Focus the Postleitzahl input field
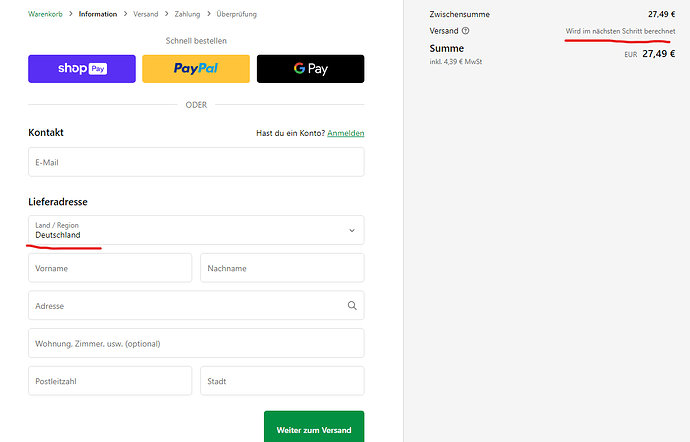Viewport: 690px width, 442px height. (110, 381)
